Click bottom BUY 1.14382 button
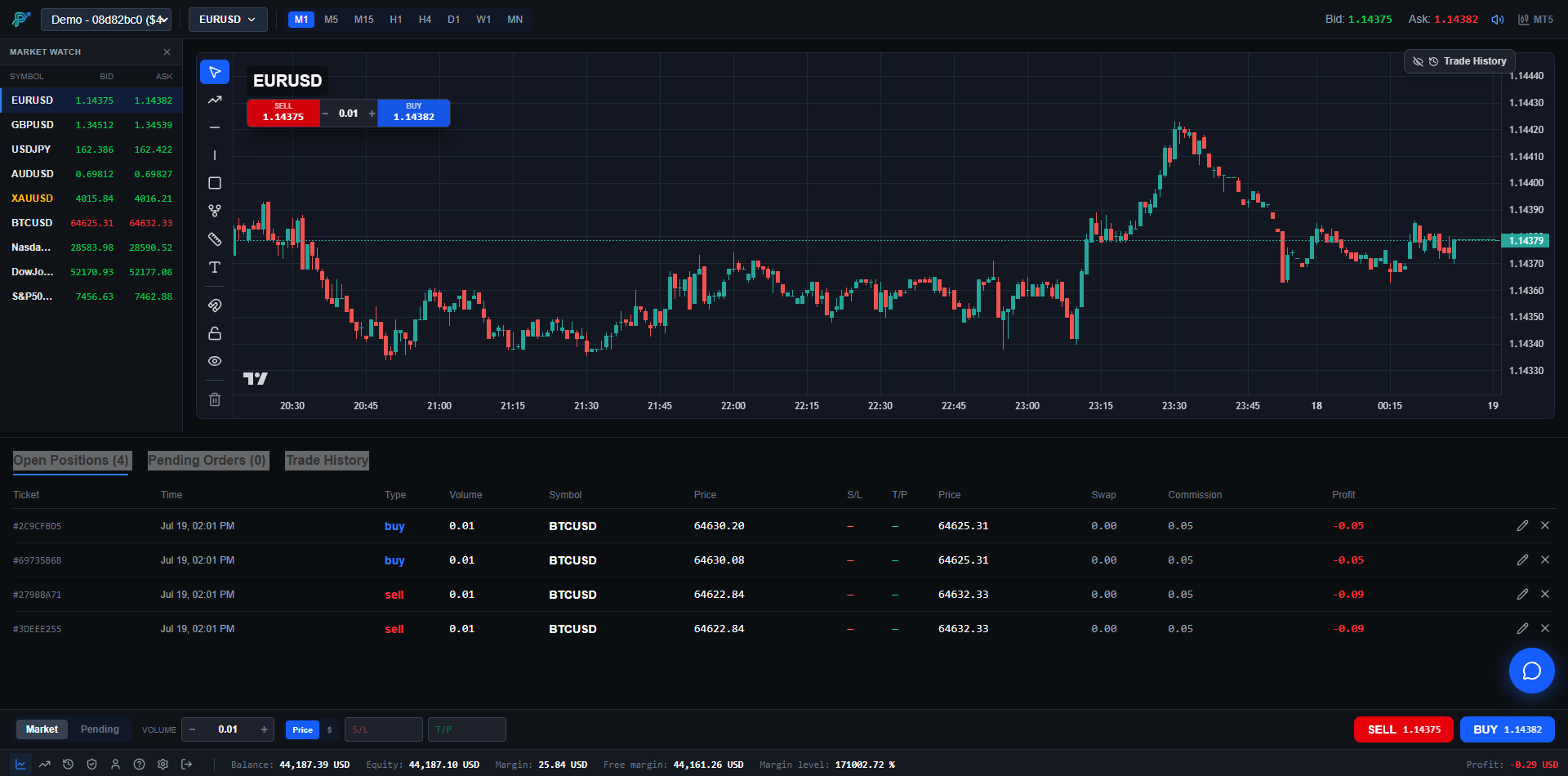The width and height of the screenshot is (1568, 776). point(1508,729)
